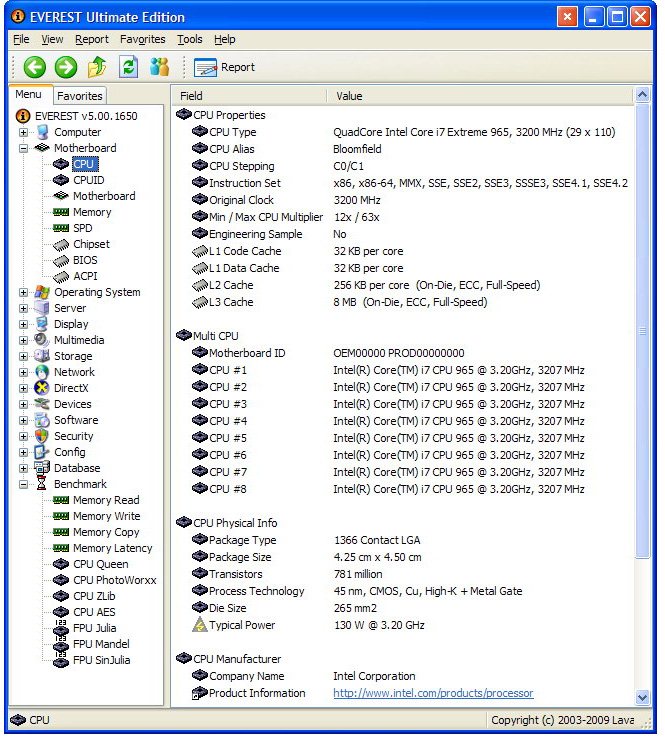The image size is (665, 738).
Task: Click the Report toolbar button
Action: pyautogui.click(x=224, y=67)
